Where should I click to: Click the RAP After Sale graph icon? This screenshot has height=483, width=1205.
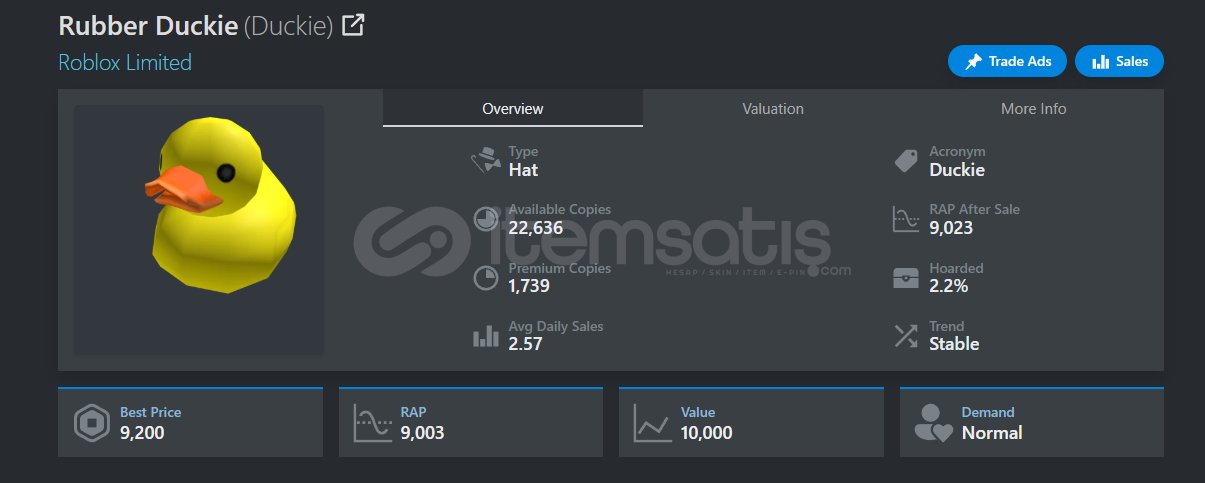pos(906,219)
